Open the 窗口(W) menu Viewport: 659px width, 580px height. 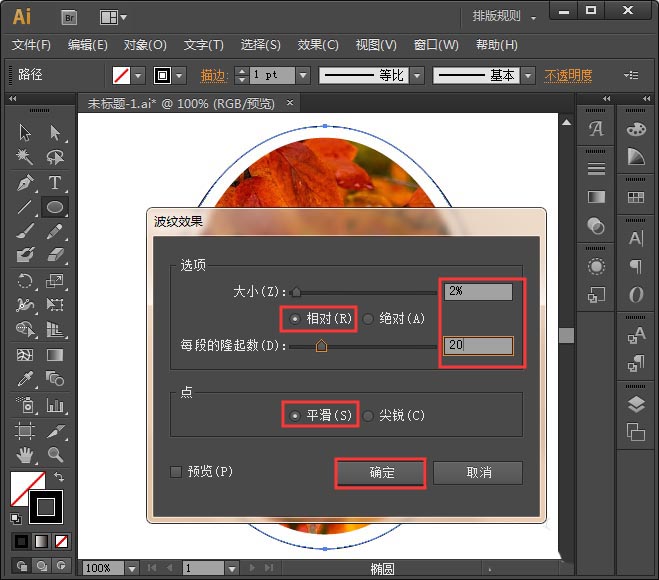click(436, 45)
